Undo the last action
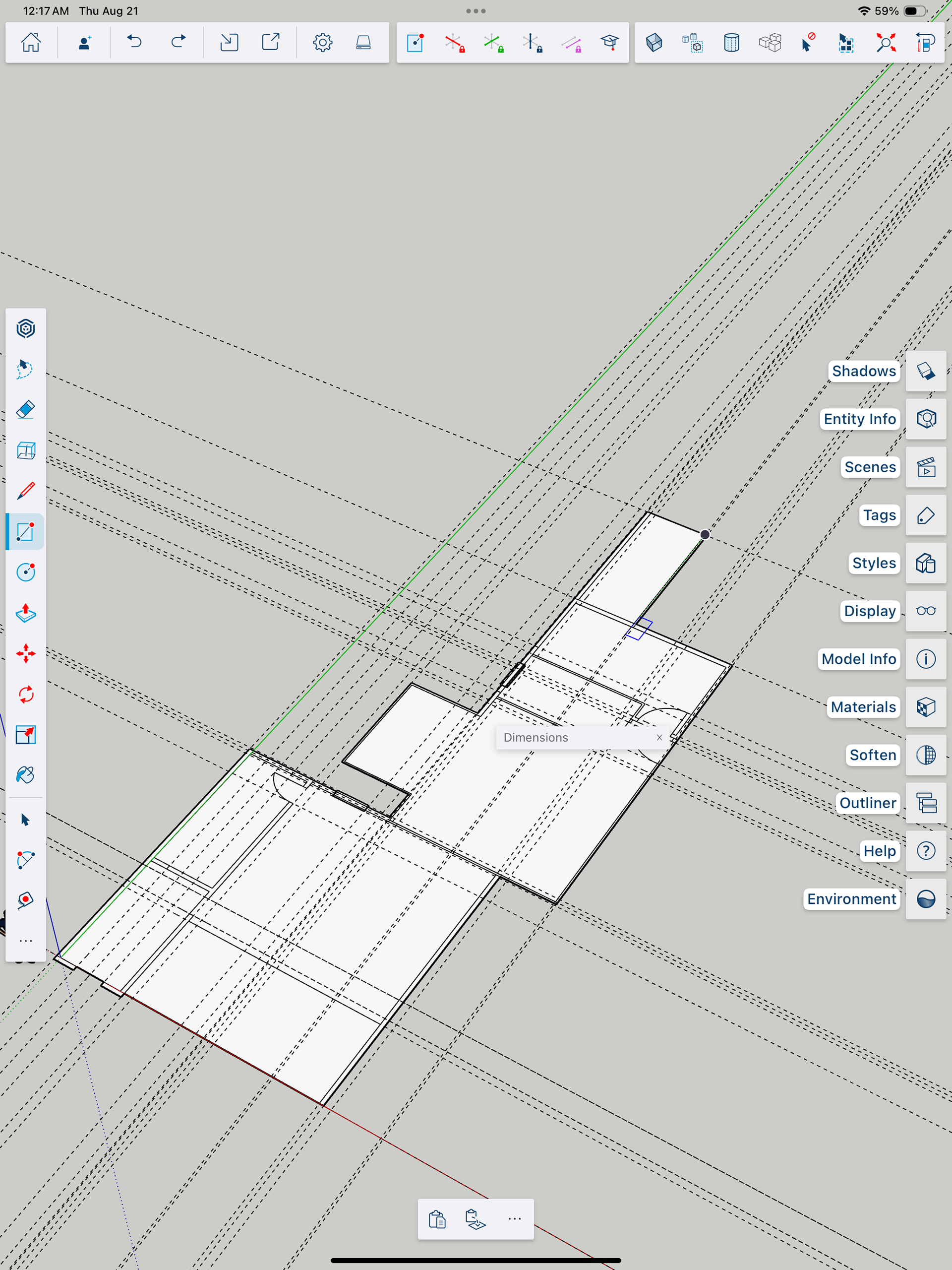This screenshot has width=952, height=1270. click(x=134, y=43)
